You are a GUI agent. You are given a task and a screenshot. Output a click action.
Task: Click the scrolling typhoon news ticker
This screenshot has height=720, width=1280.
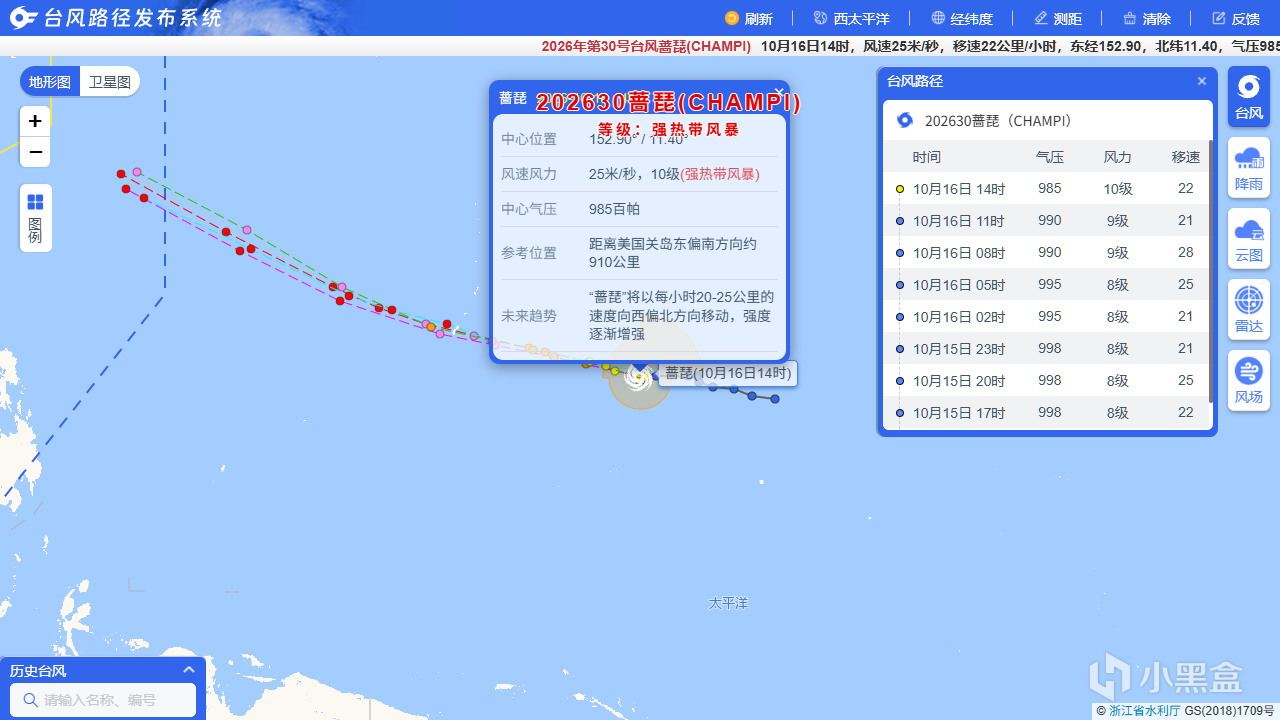(910, 46)
